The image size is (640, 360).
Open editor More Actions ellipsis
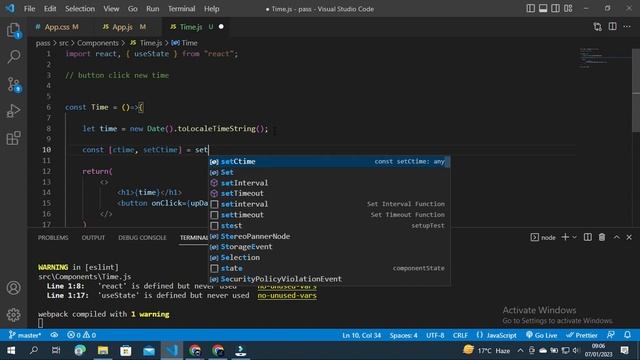(627, 27)
